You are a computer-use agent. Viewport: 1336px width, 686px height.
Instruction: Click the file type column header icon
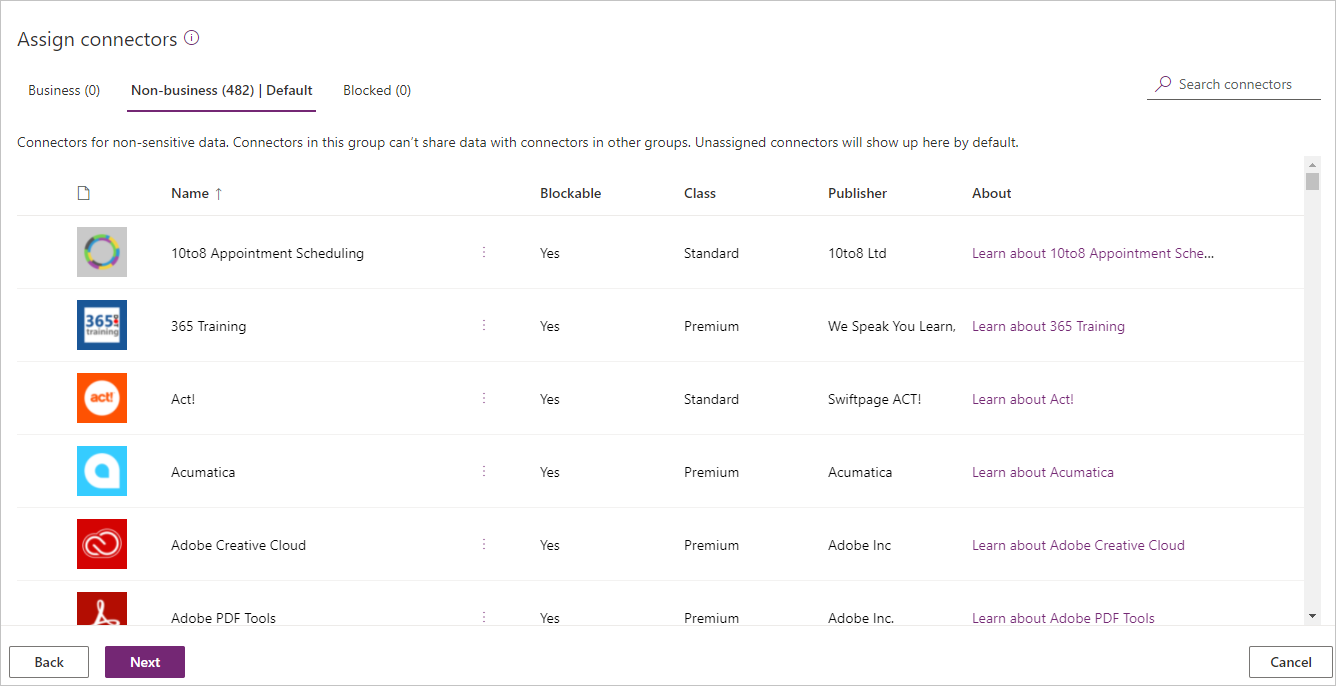tap(84, 193)
